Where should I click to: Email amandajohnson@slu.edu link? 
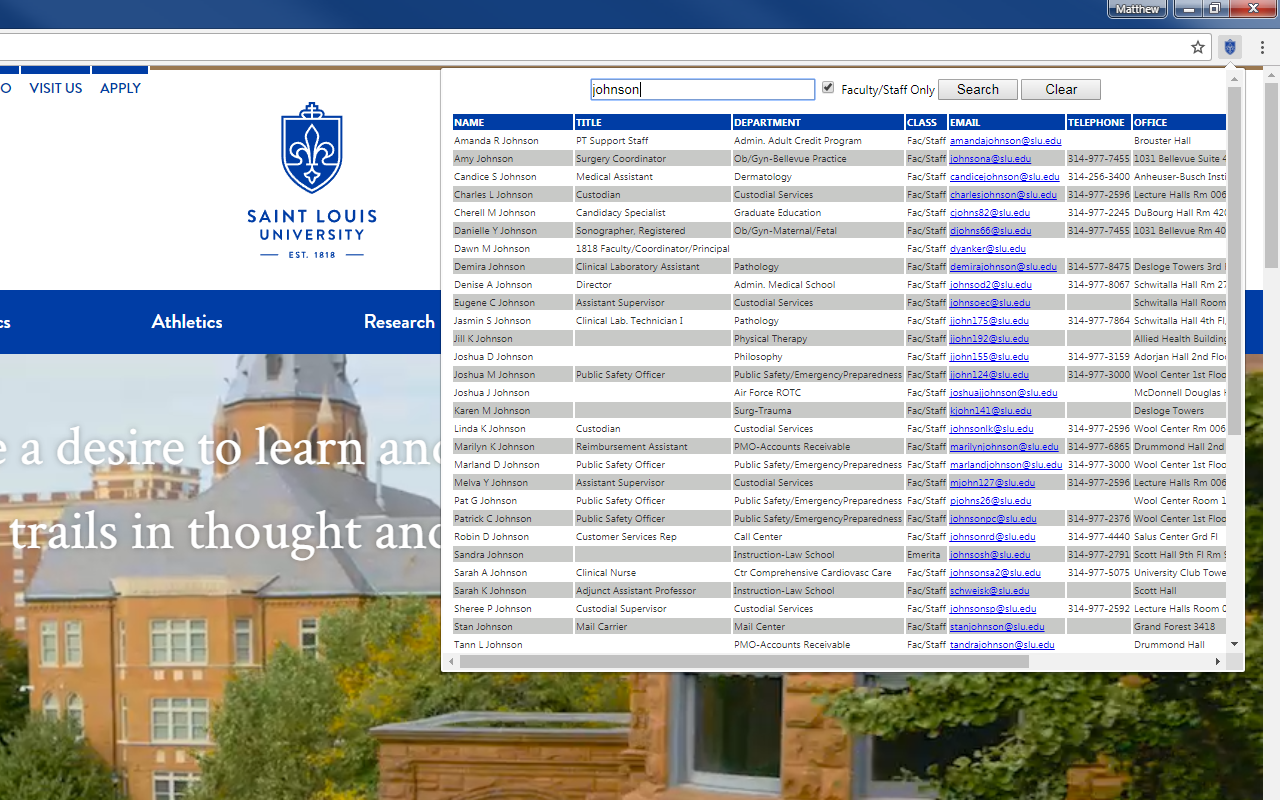(1005, 141)
